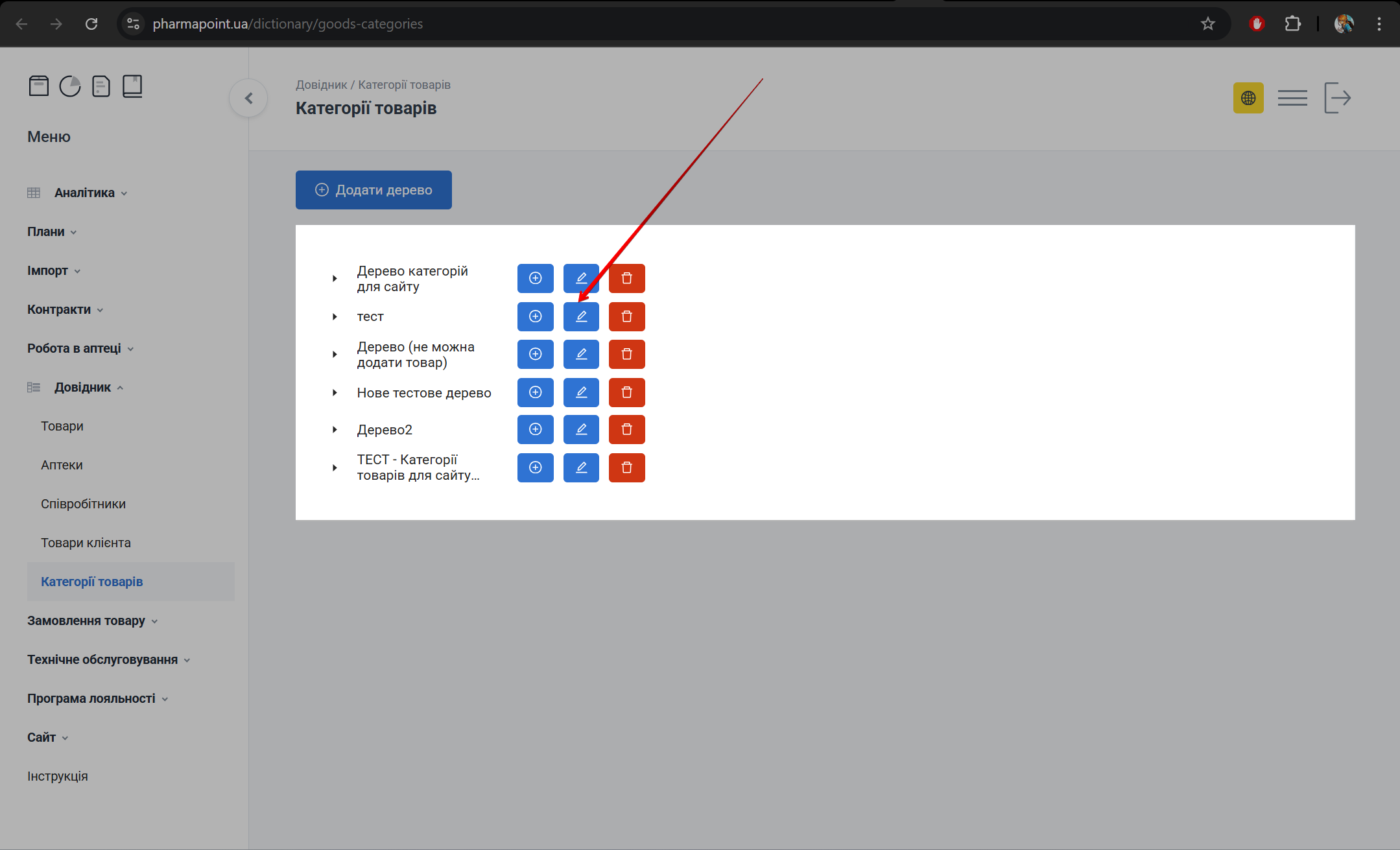
Task: Expand the Дерево2 tree node
Action: coord(335,430)
